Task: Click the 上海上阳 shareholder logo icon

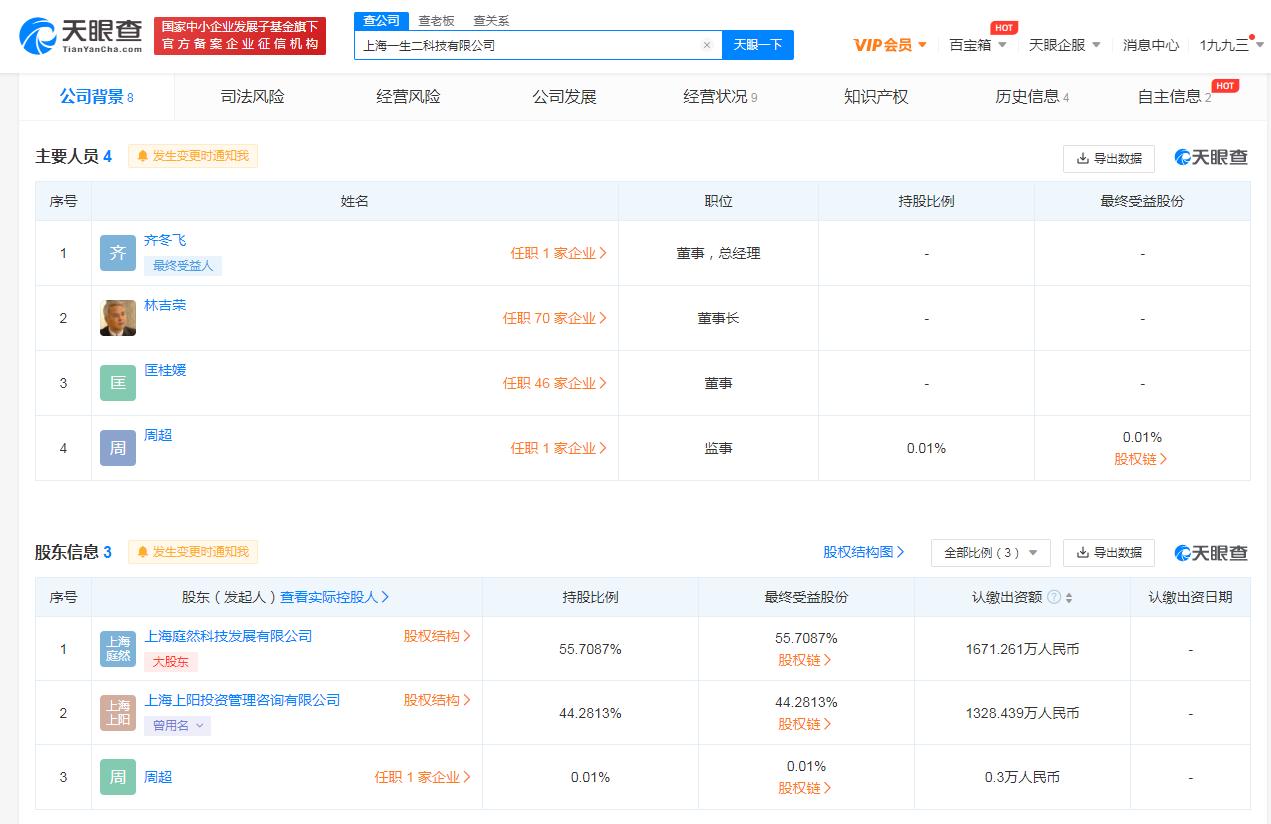Action: pos(118,713)
